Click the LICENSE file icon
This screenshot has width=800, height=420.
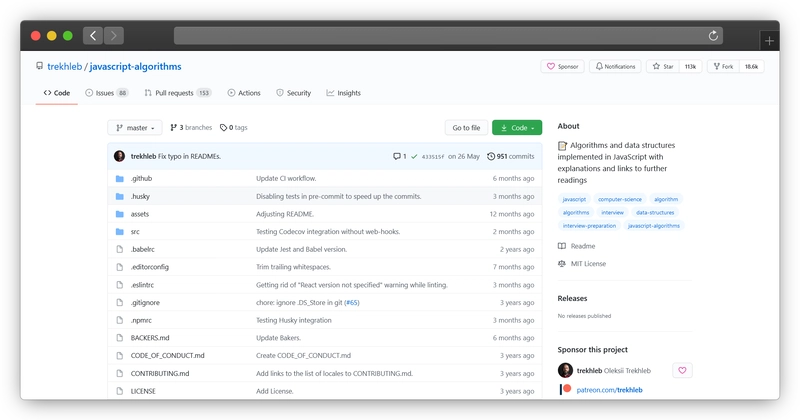coord(119,391)
